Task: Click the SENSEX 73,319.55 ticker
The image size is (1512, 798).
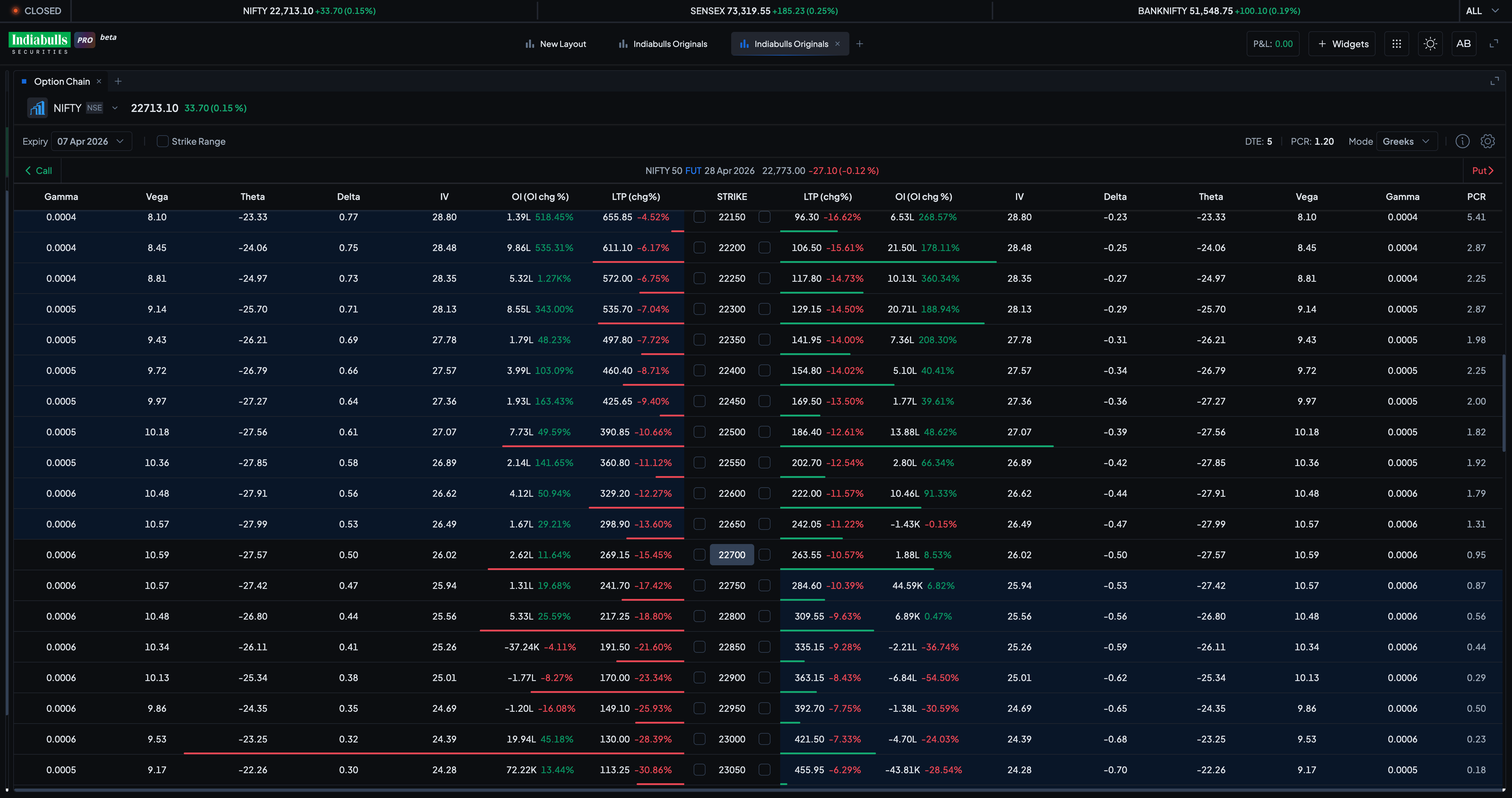Action: point(764,11)
